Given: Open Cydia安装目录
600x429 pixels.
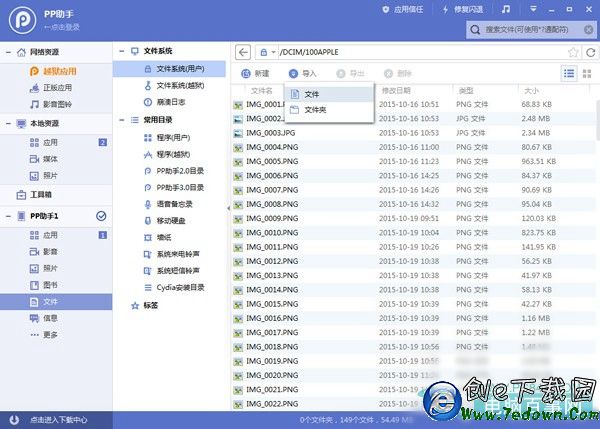Looking at the screenshot, I should (x=174, y=287).
